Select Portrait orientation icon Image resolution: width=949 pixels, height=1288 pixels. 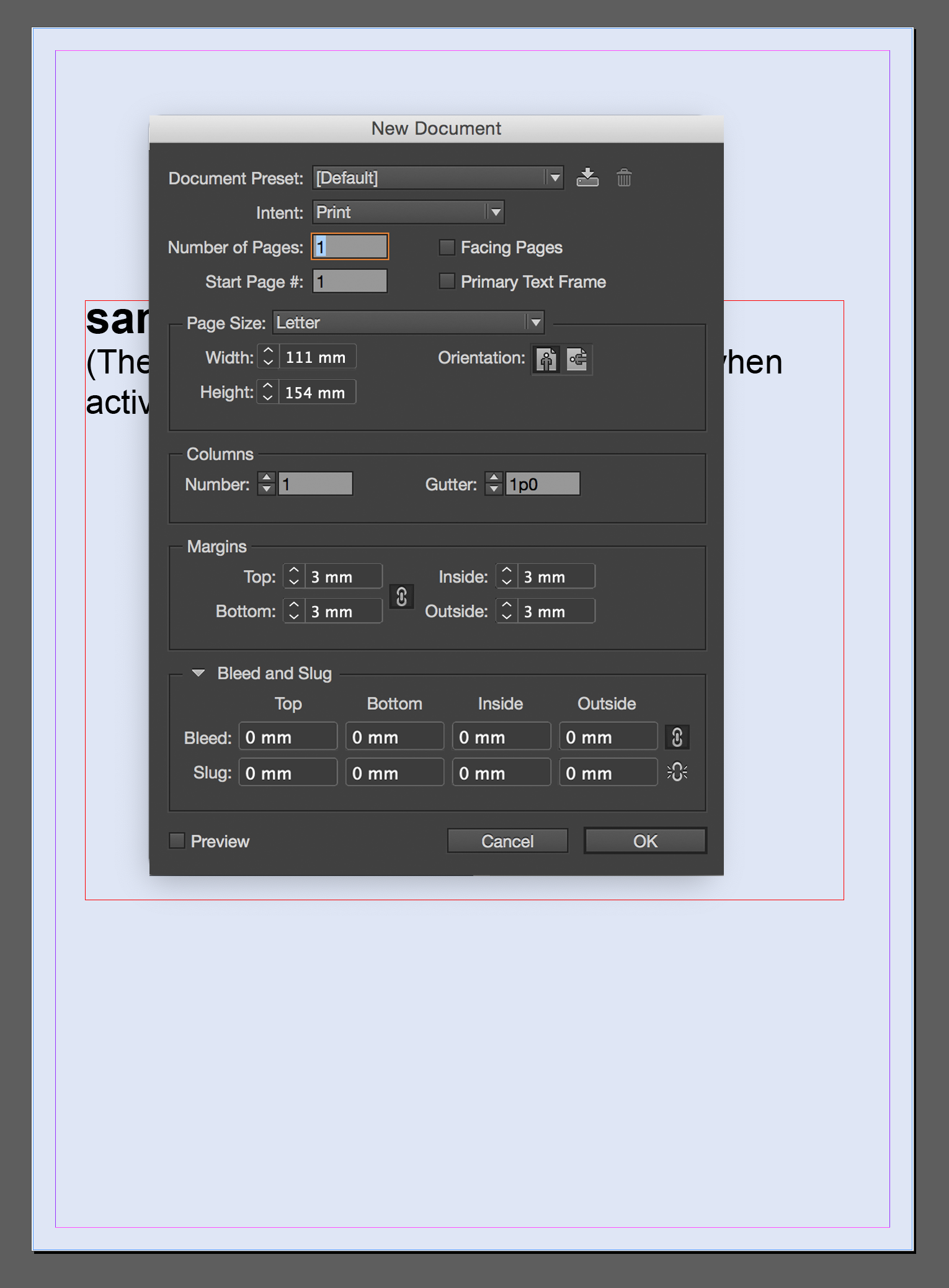point(546,359)
